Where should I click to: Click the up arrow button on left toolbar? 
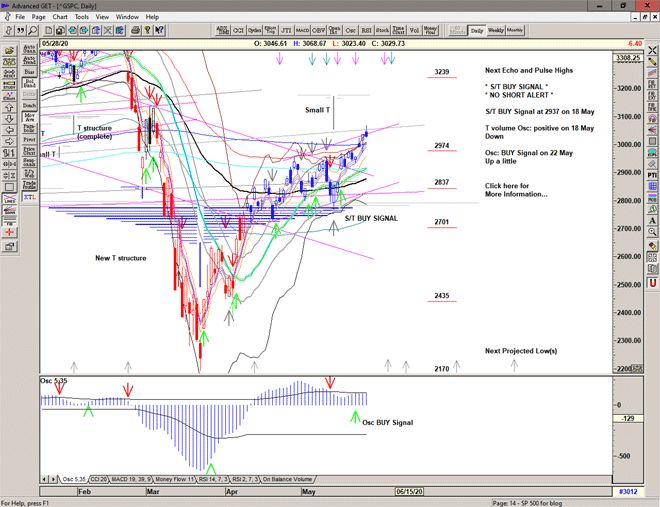pos(9,107)
